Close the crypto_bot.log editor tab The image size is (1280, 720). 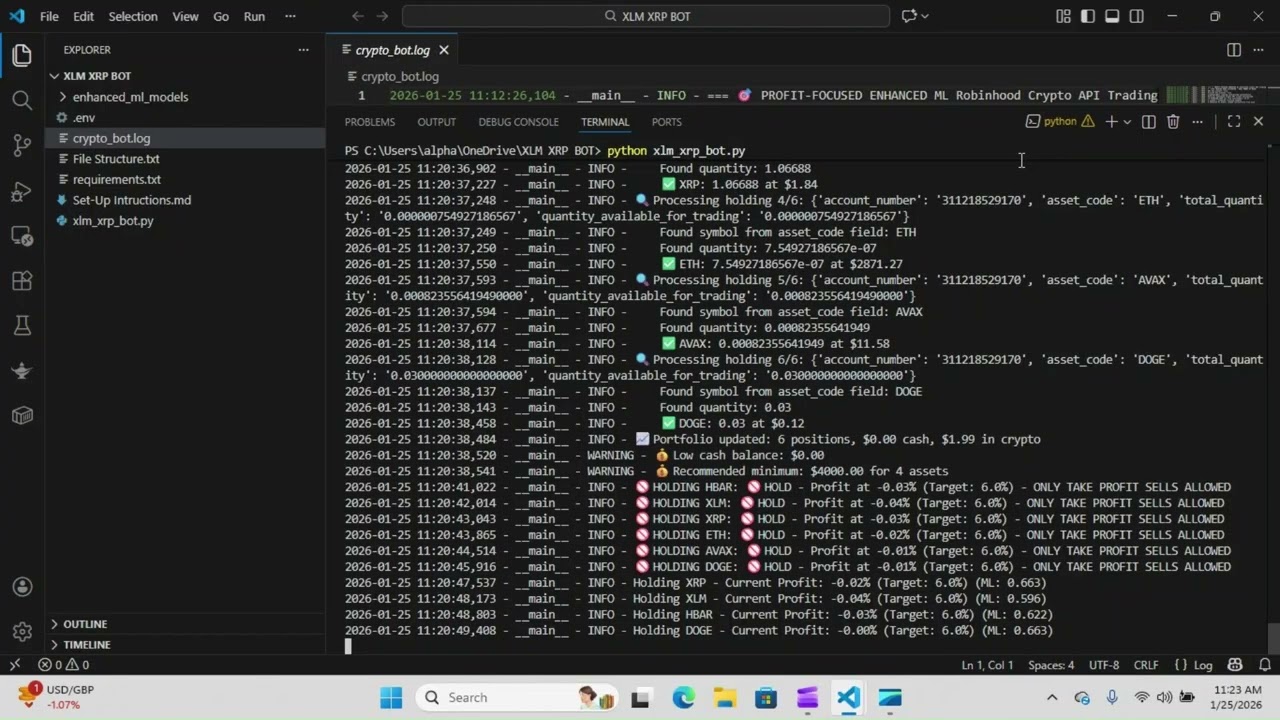(x=444, y=50)
